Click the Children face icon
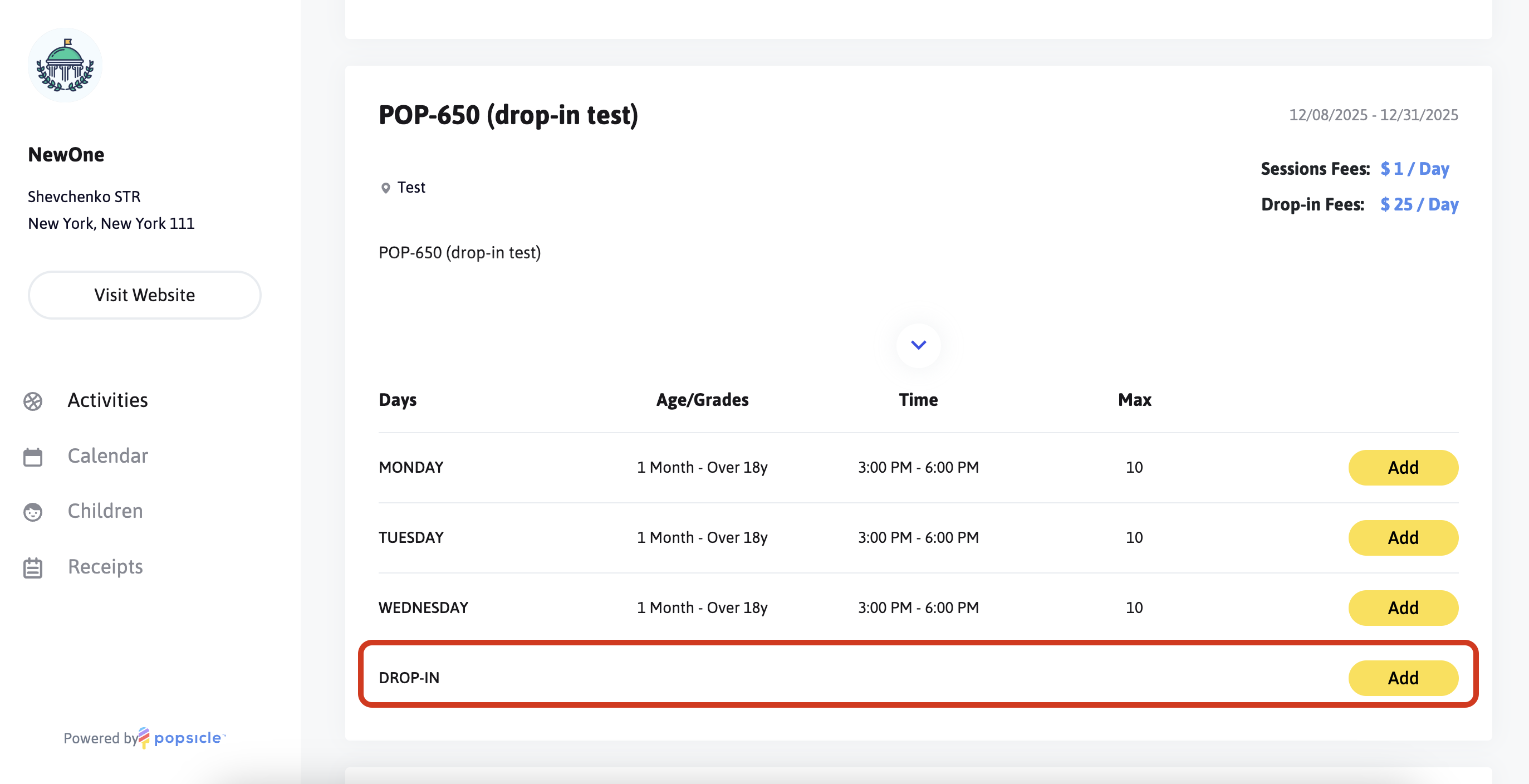 pyautogui.click(x=33, y=512)
